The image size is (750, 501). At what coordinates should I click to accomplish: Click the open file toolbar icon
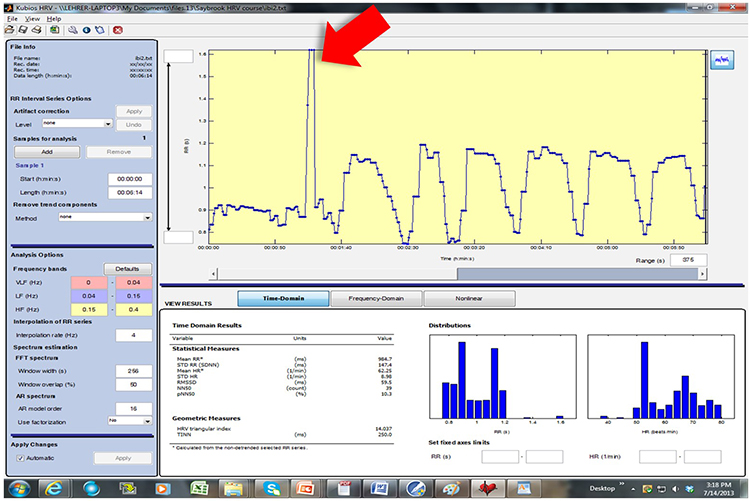click(x=10, y=30)
